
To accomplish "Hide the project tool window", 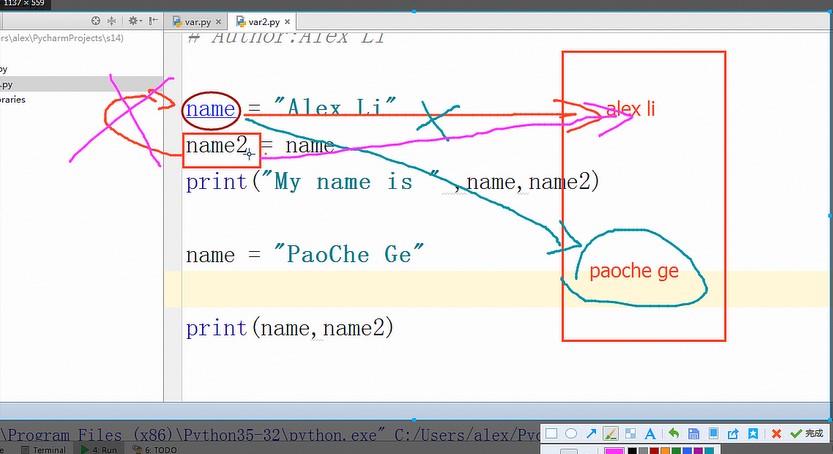I will coord(153,21).
